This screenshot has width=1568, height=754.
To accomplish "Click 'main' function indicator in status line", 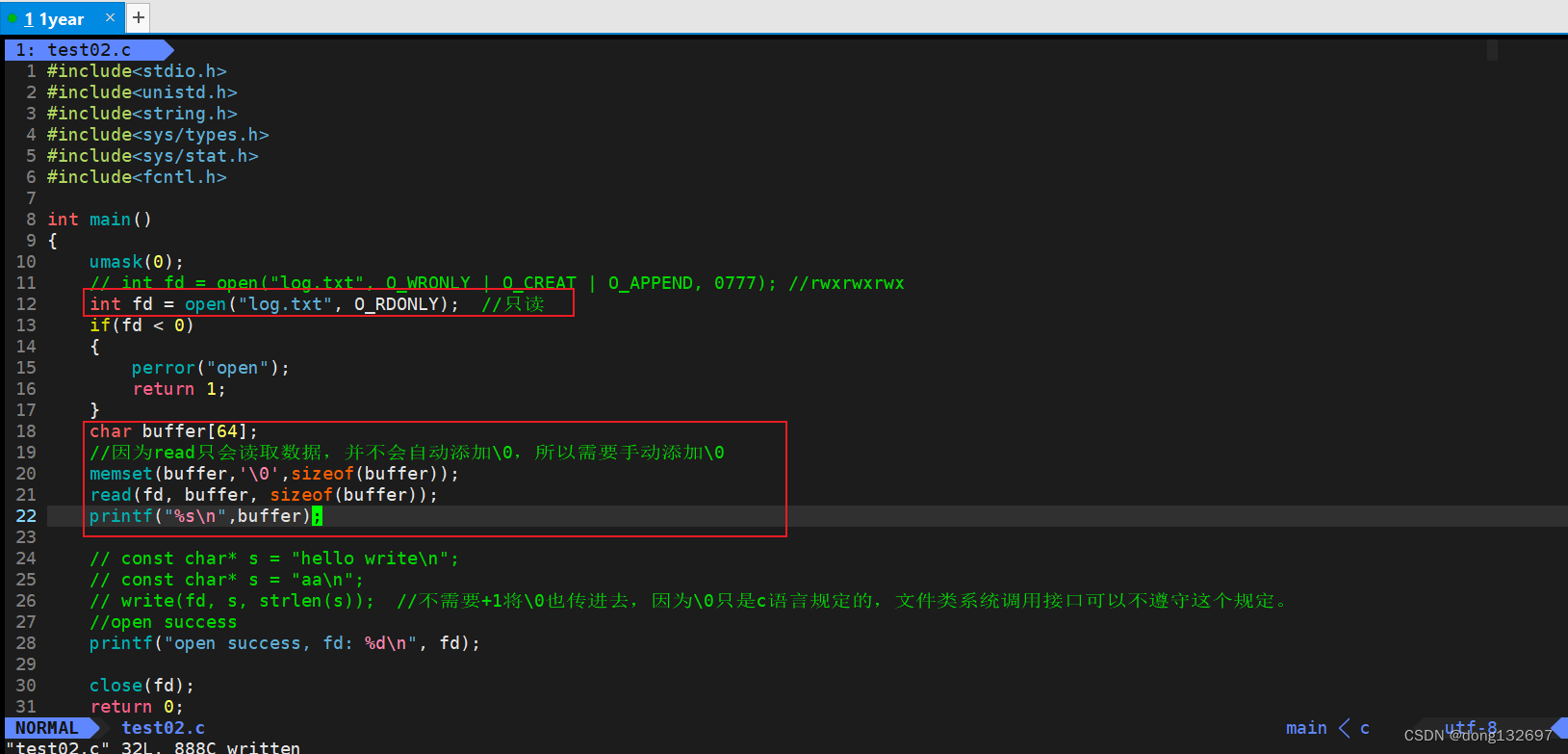I will [1306, 728].
